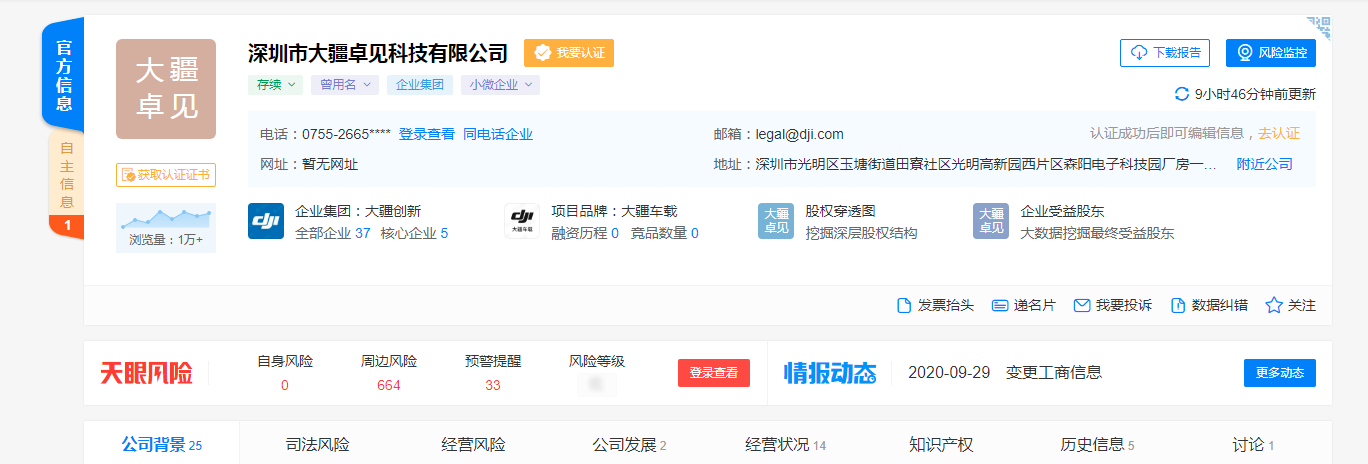This screenshot has width=1368, height=464.
Task: Open the 企业受益股东 icon tile
Action: tap(991, 220)
